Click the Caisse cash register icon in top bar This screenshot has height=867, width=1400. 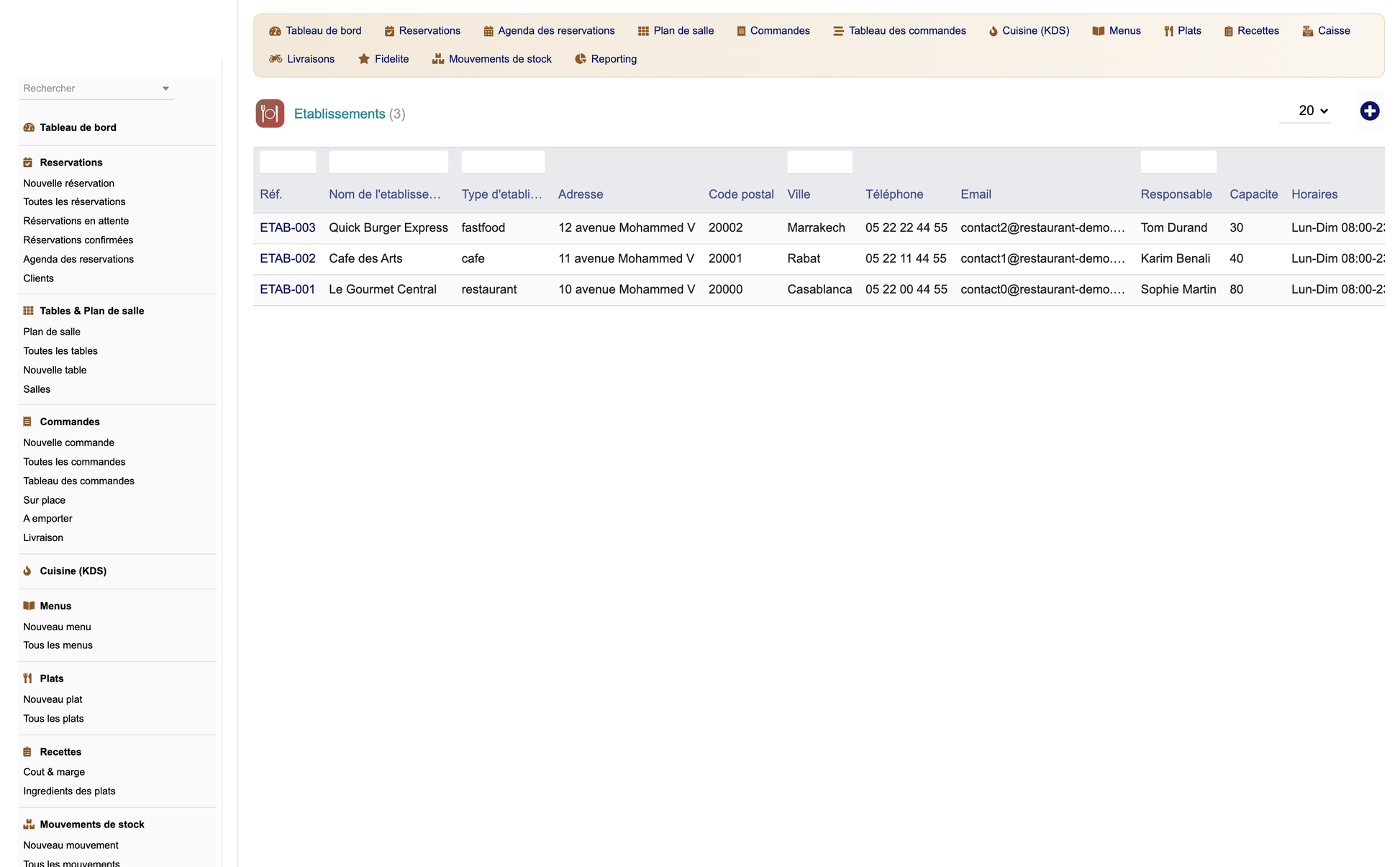pos(1308,31)
